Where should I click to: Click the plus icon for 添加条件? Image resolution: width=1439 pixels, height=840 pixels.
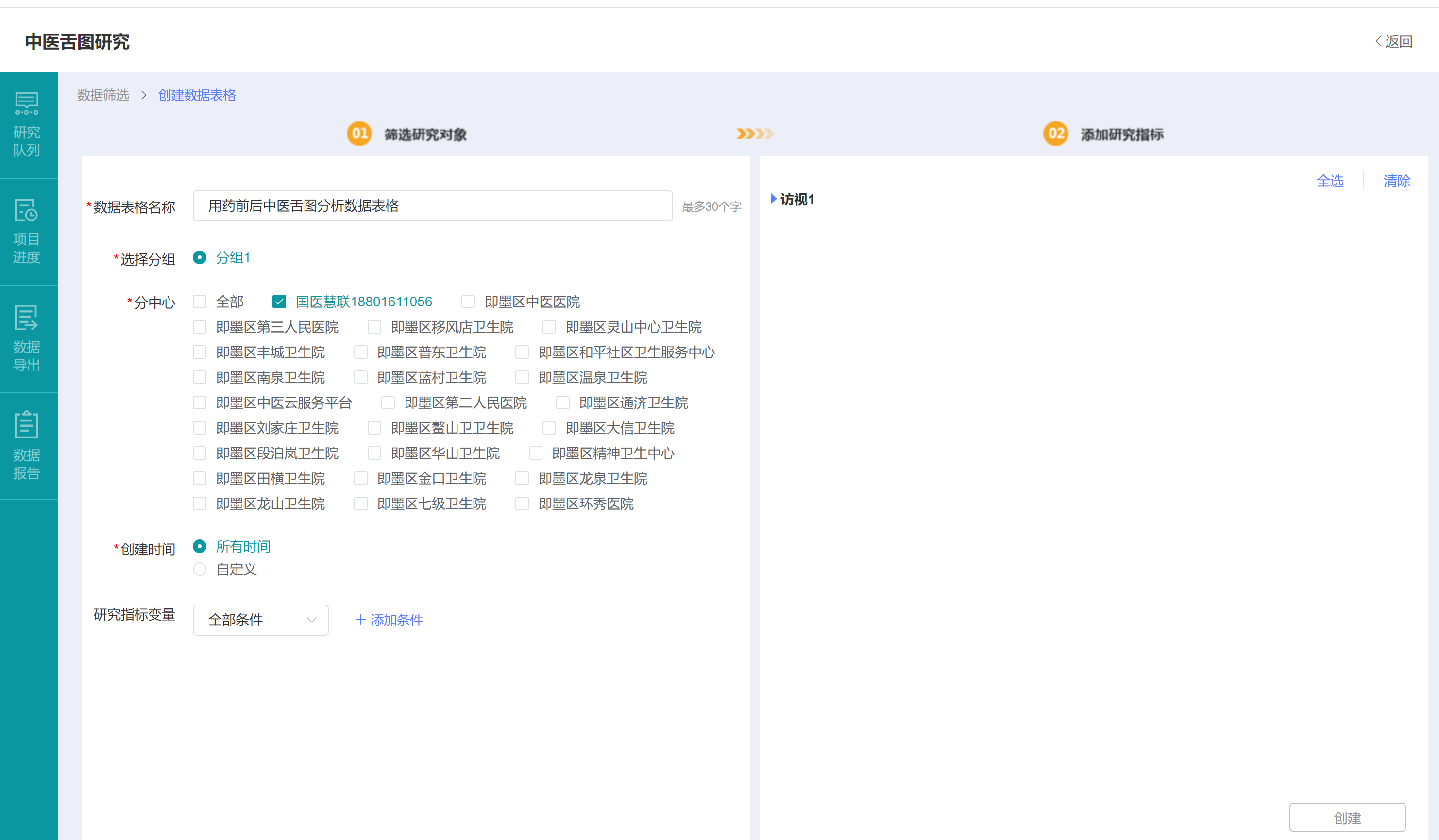[360, 620]
